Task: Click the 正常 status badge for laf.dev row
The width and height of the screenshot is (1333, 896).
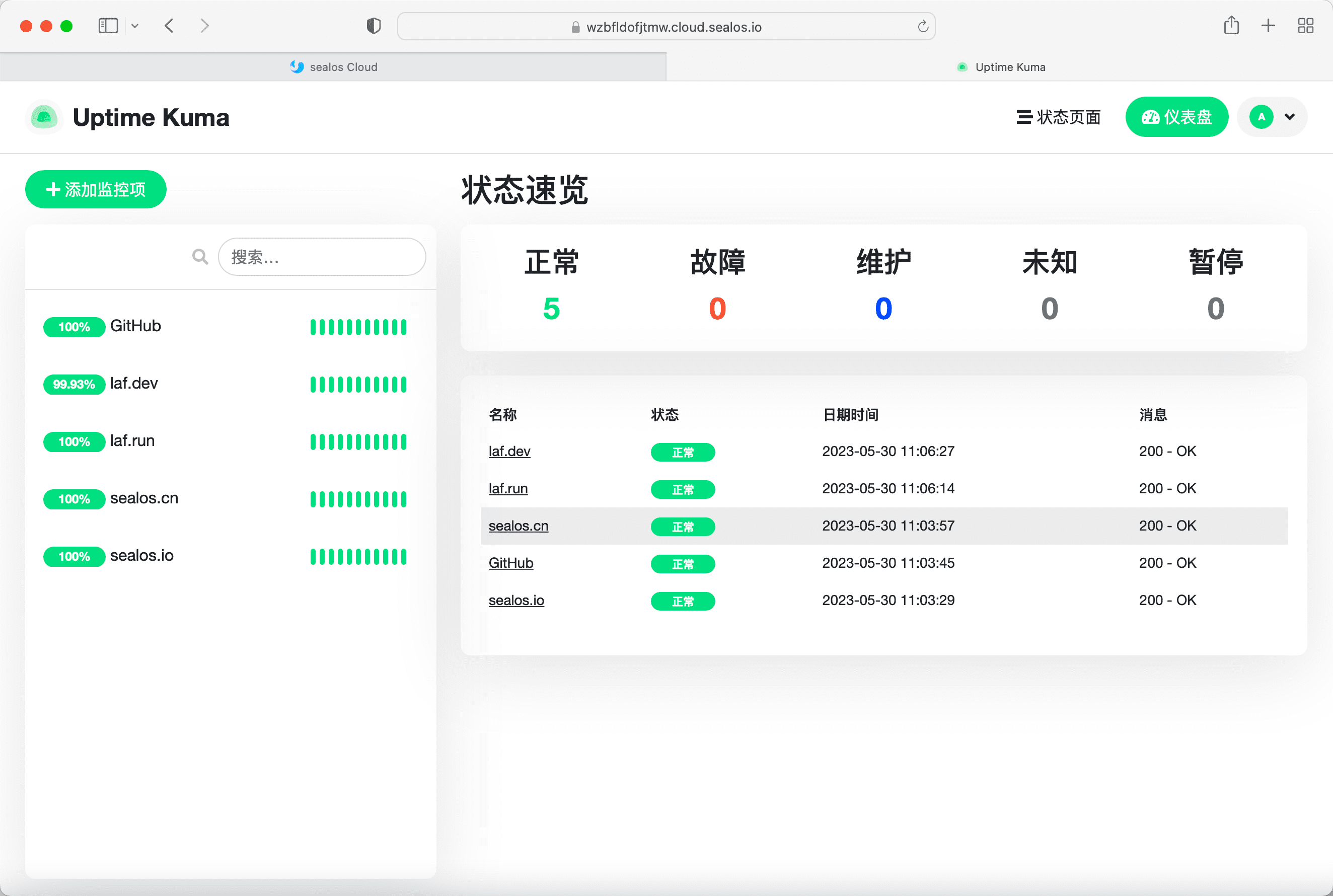Action: [x=683, y=452]
